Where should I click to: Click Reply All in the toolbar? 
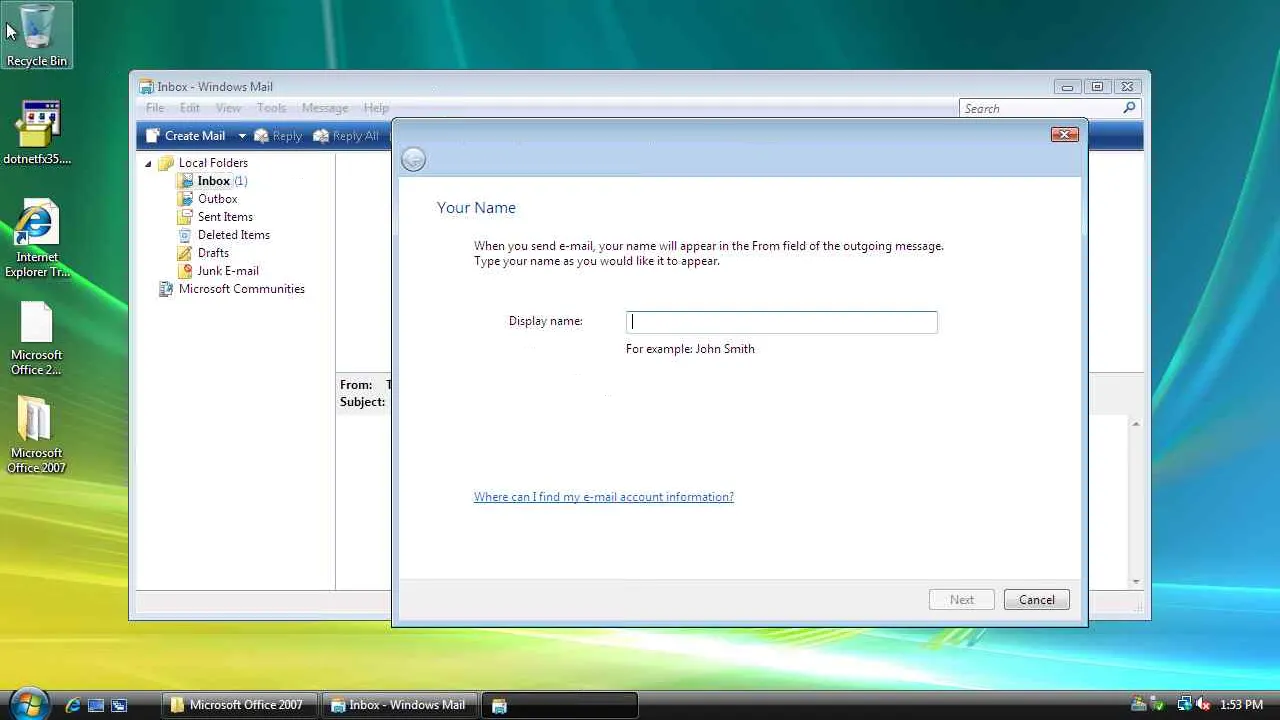(x=346, y=136)
